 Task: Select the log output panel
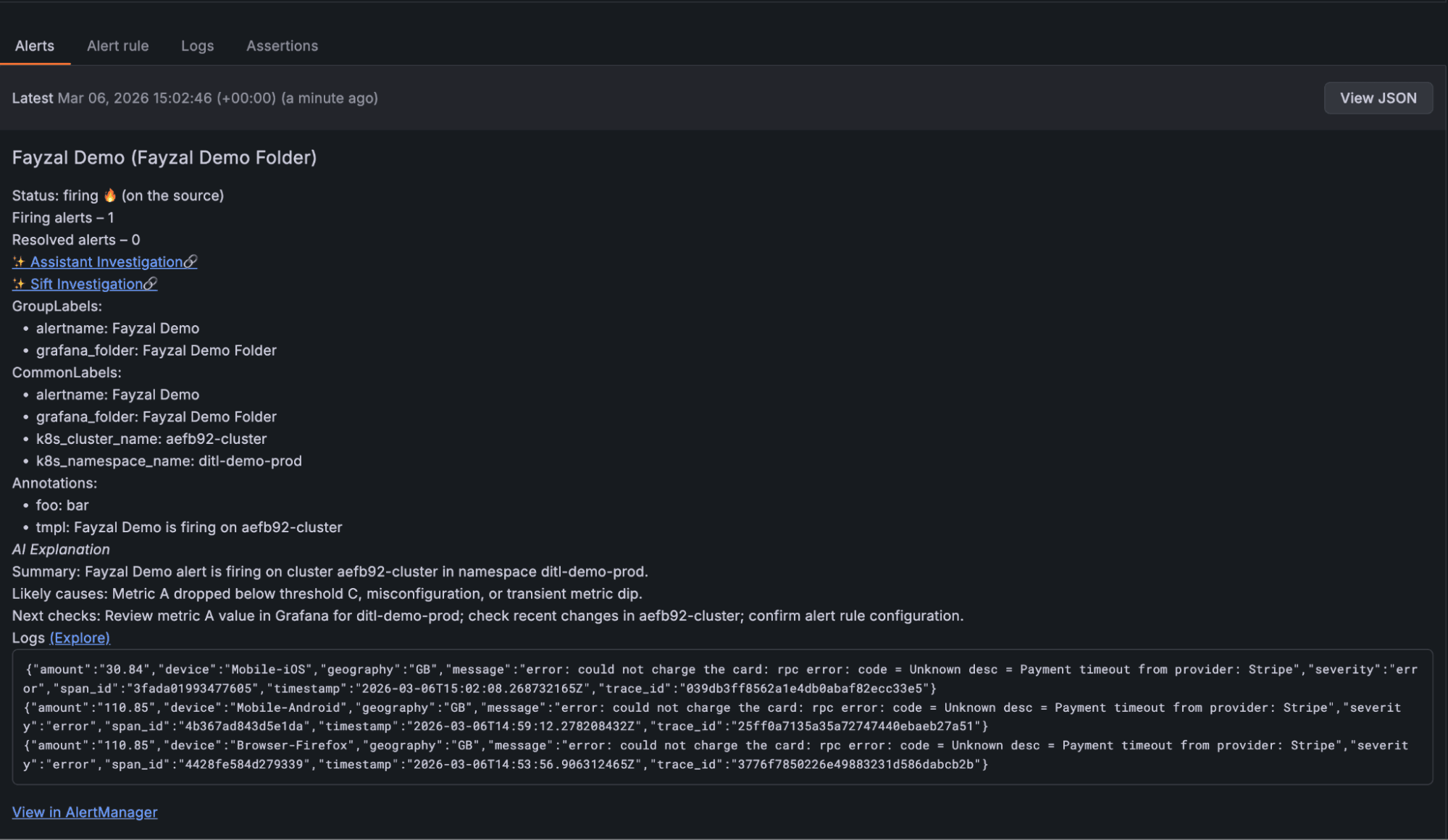(723, 716)
